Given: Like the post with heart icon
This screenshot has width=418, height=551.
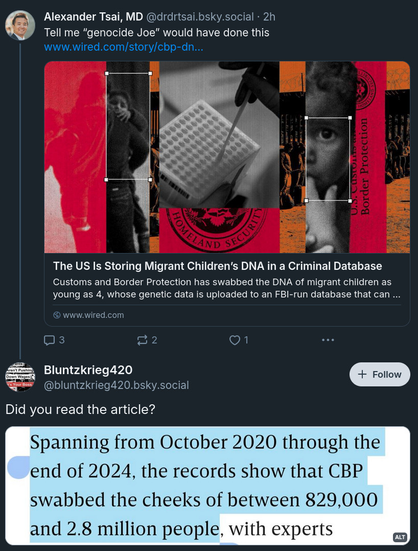Looking at the screenshot, I should [x=234, y=340].
